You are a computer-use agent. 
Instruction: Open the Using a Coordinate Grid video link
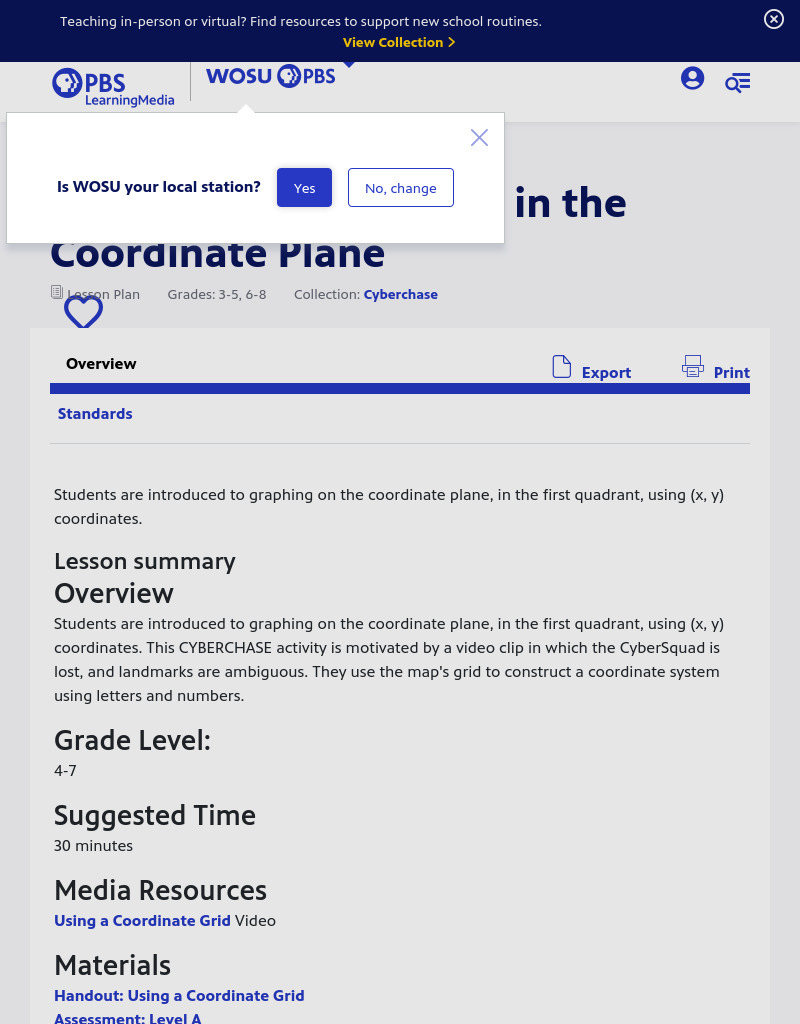(142, 920)
